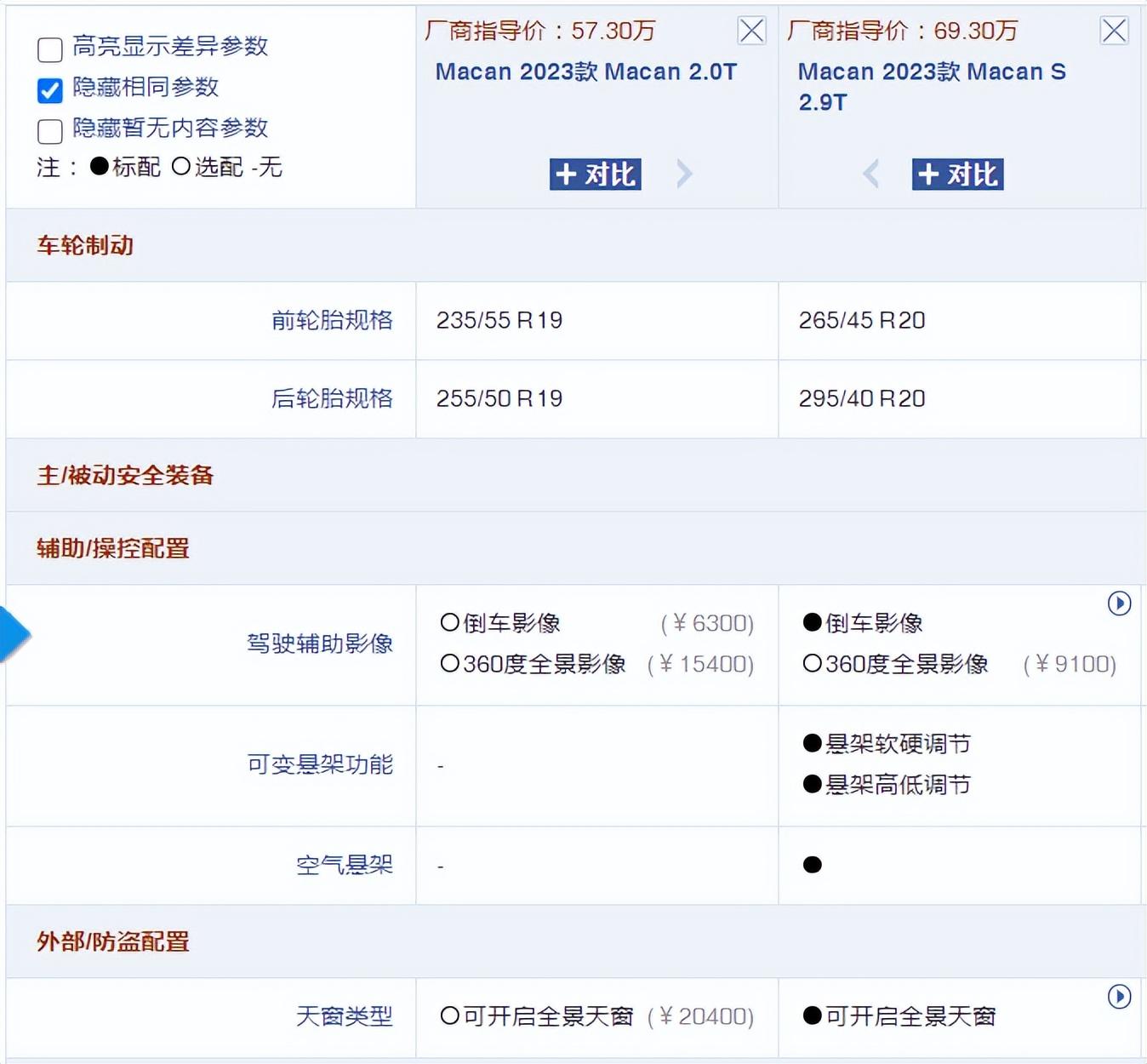Click standard 倒车影像 in Macan S column
1147x1064 pixels.
coord(863,623)
